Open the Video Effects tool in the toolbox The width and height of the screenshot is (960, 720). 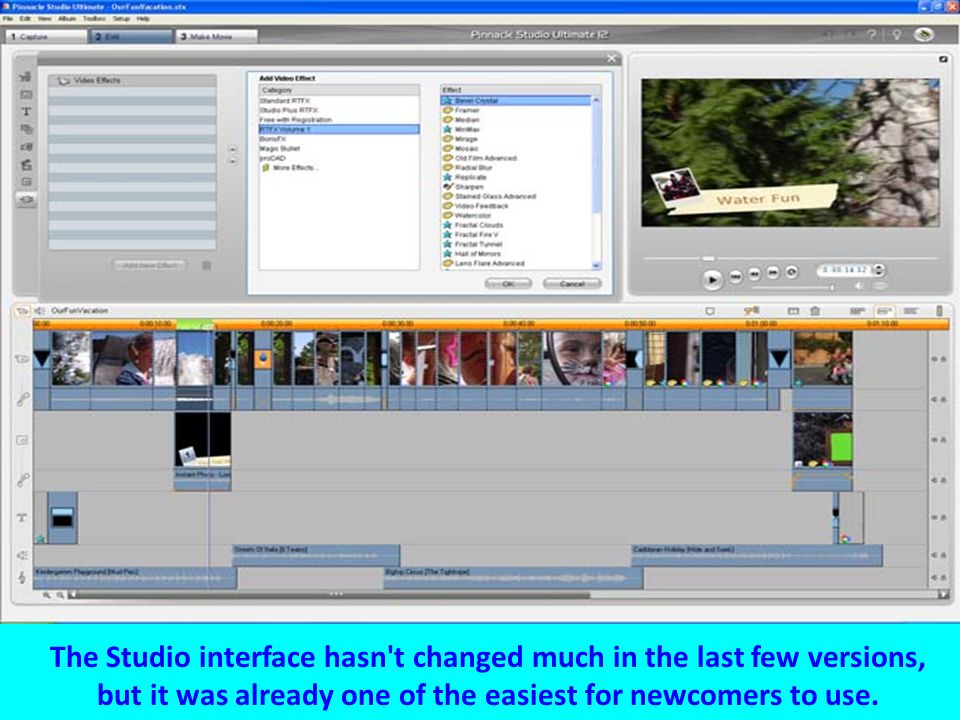pyautogui.click(x=26, y=200)
